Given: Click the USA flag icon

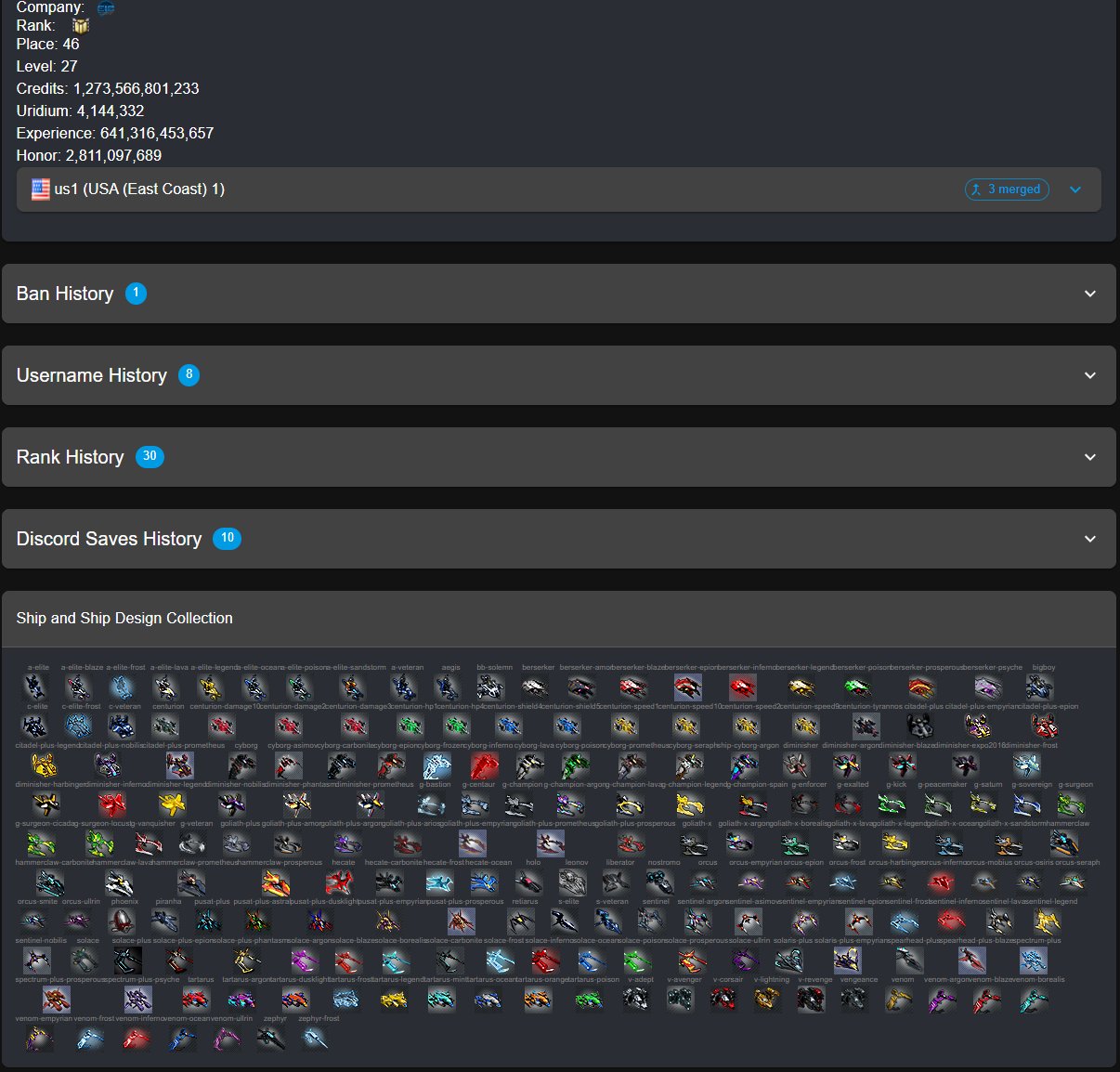Looking at the screenshot, I should [41, 190].
